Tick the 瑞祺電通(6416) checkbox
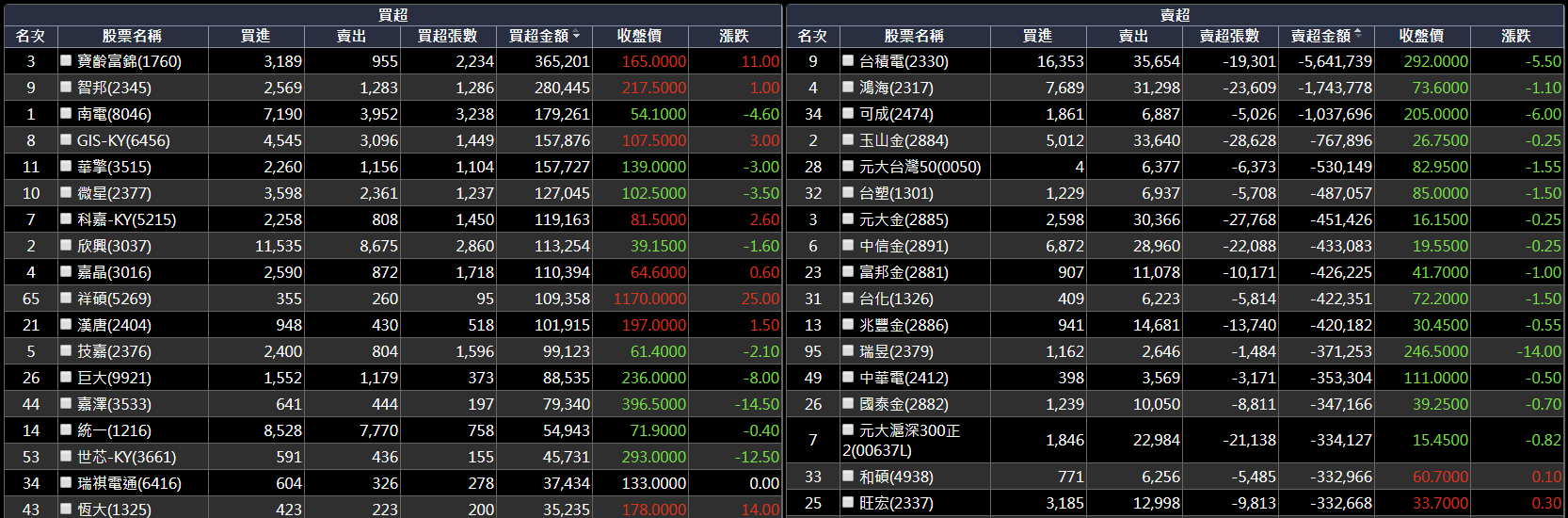Image resolution: width=1568 pixels, height=518 pixels. (x=66, y=482)
